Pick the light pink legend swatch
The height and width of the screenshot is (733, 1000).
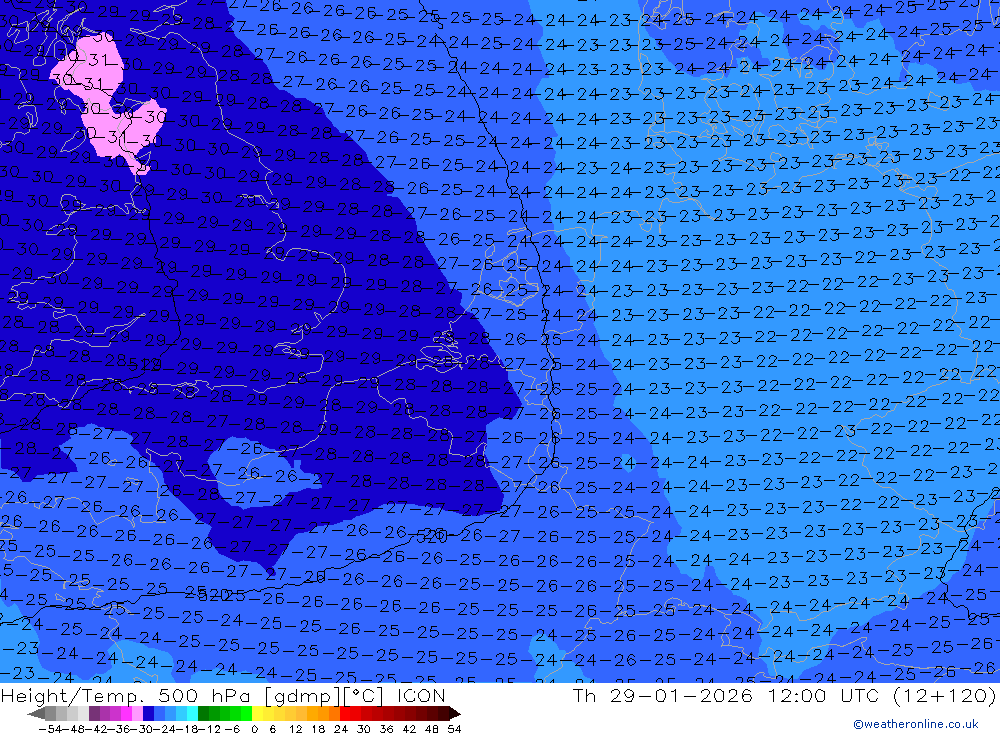pyautogui.click(x=137, y=714)
